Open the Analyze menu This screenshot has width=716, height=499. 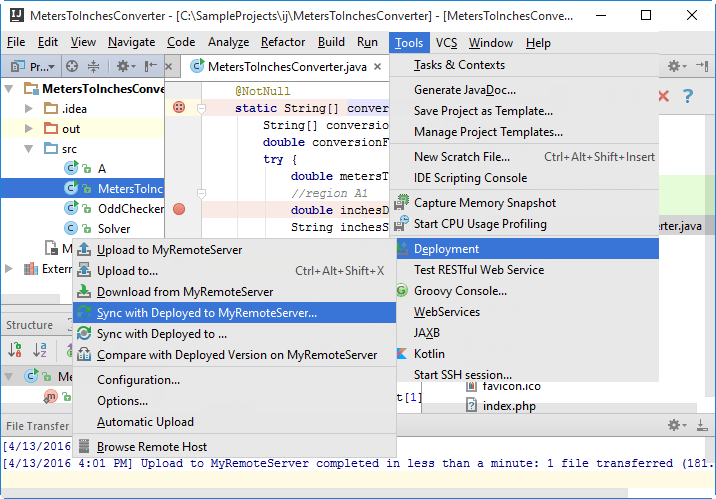228,42
